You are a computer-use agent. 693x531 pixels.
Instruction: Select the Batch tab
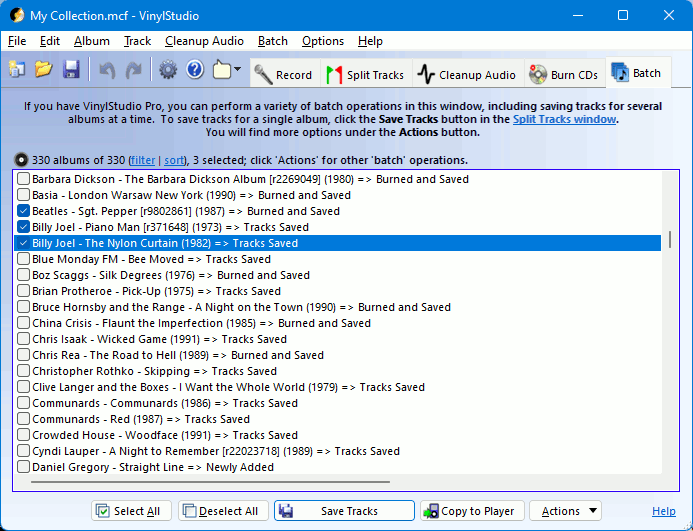pos(638,73)
